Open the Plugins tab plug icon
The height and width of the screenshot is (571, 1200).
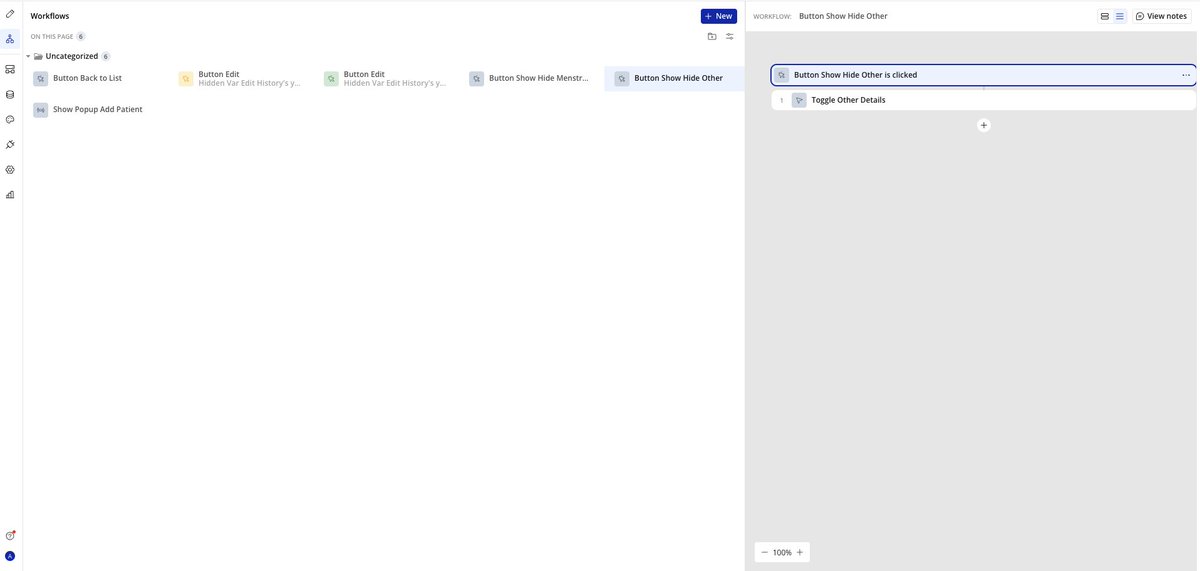click(x=10, y=144)
